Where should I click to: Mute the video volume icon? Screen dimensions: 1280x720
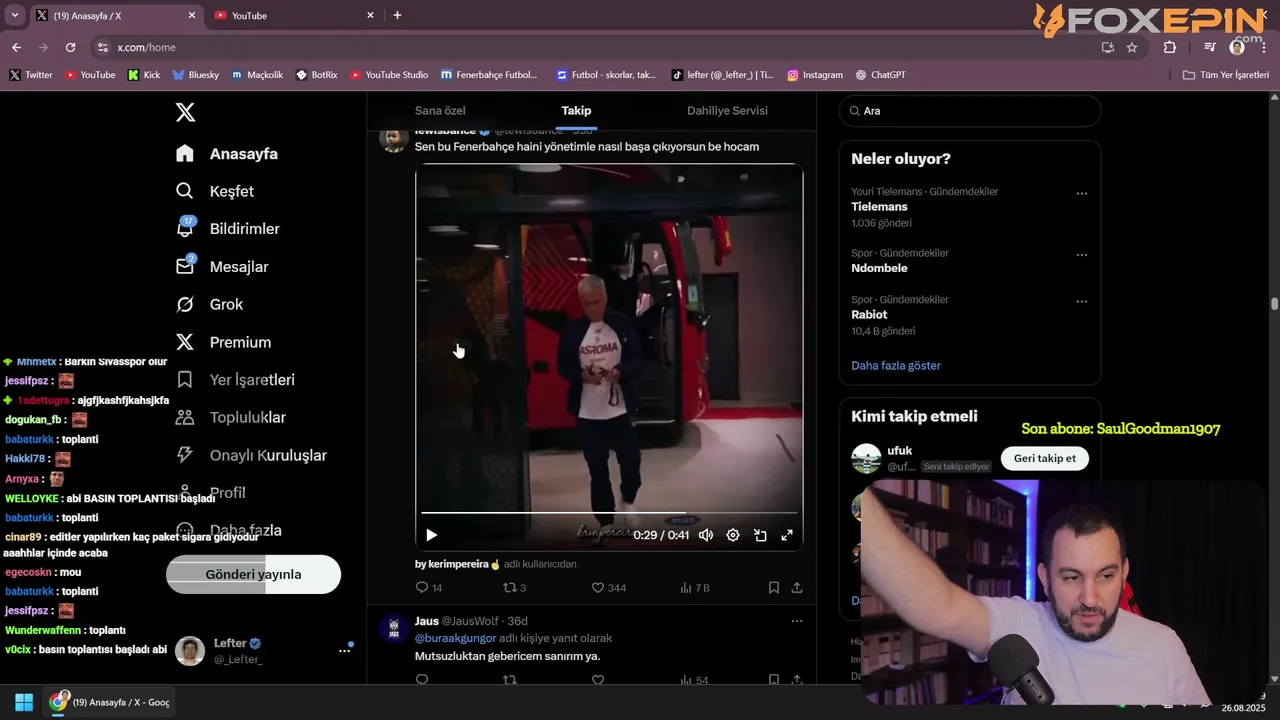coord(706,535)
